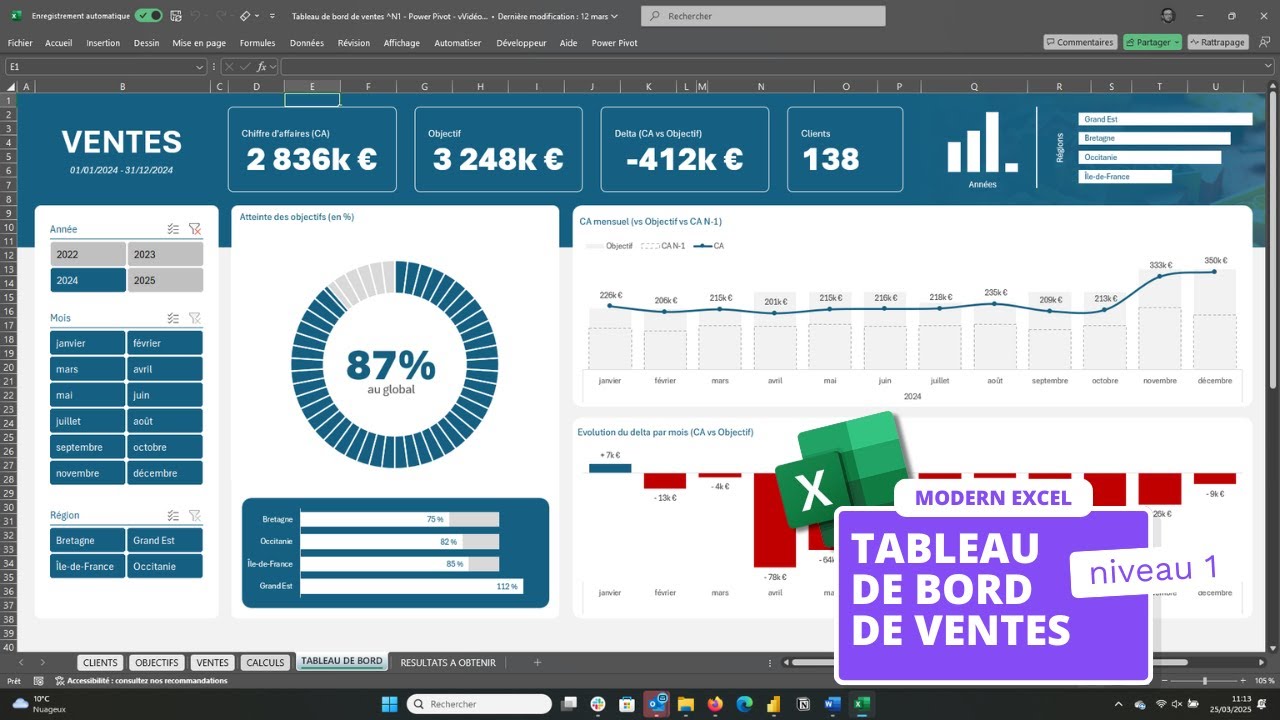Click the weather widget in taskbar
Image resolution: width=1280 pixels, height=720 pixels.
[x=38, y=704]
